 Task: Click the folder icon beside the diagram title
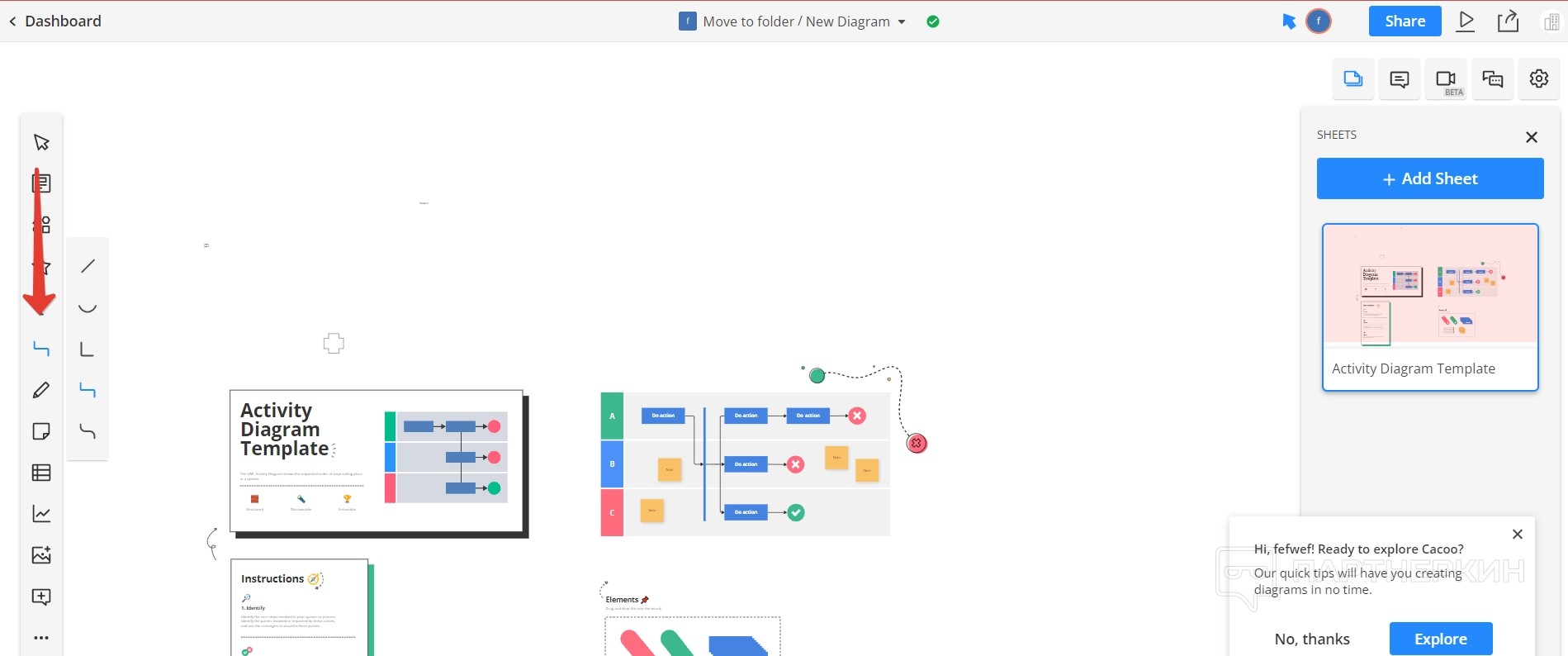click(x=687, y=21)
